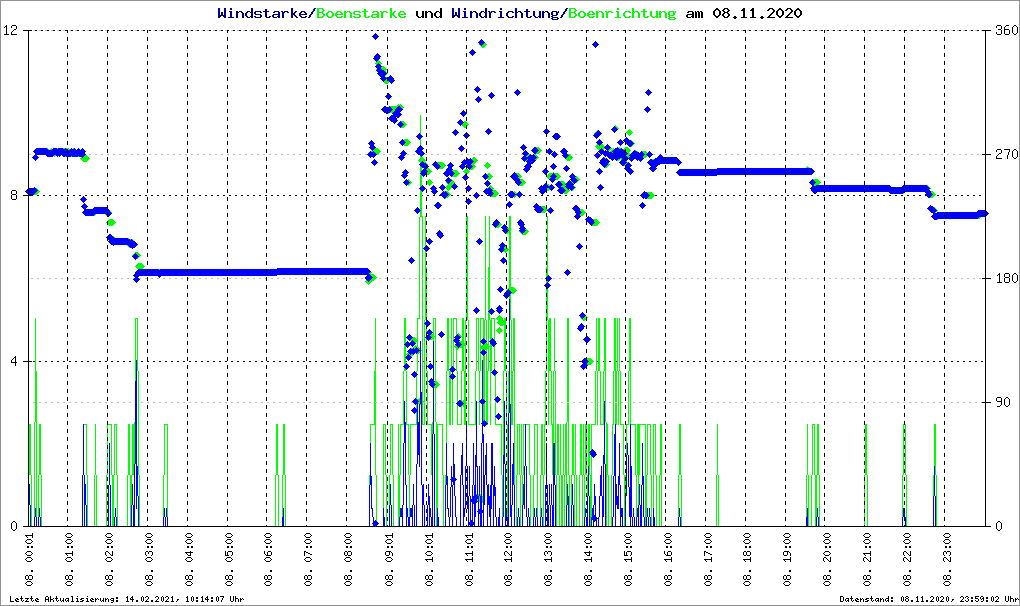This screenshot has width=1020, height=606.
Task: Click left axis value 8
Action: (14, 196)
